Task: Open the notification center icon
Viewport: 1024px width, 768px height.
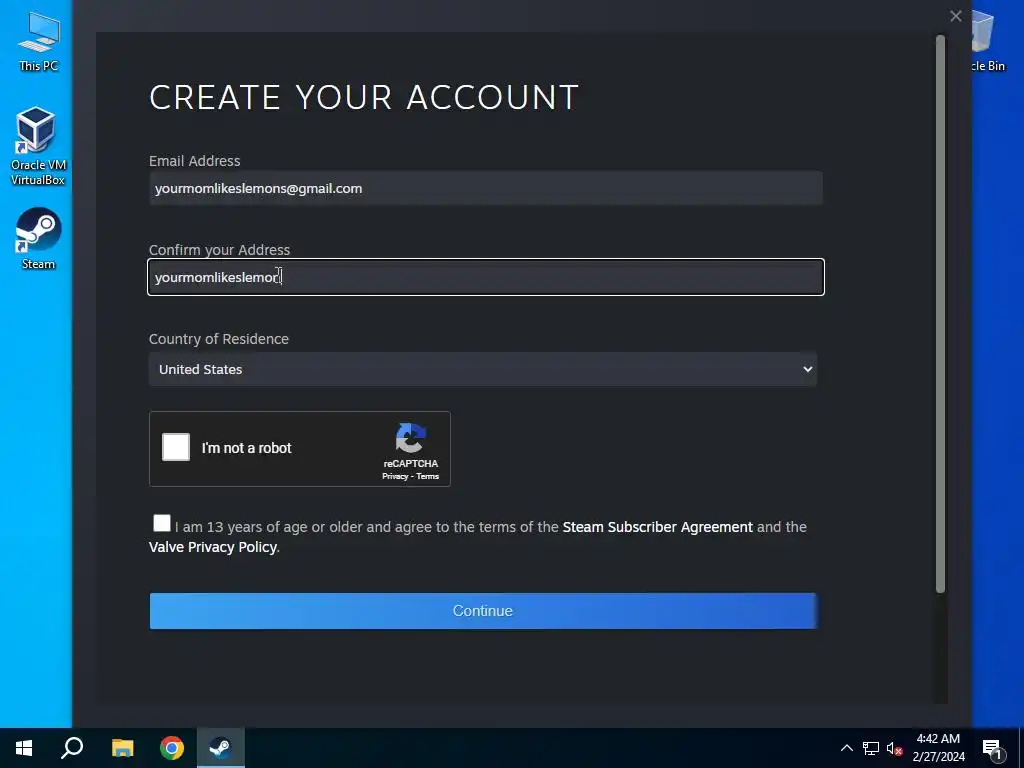Action: pyautogui.click(x=992, y=748)
